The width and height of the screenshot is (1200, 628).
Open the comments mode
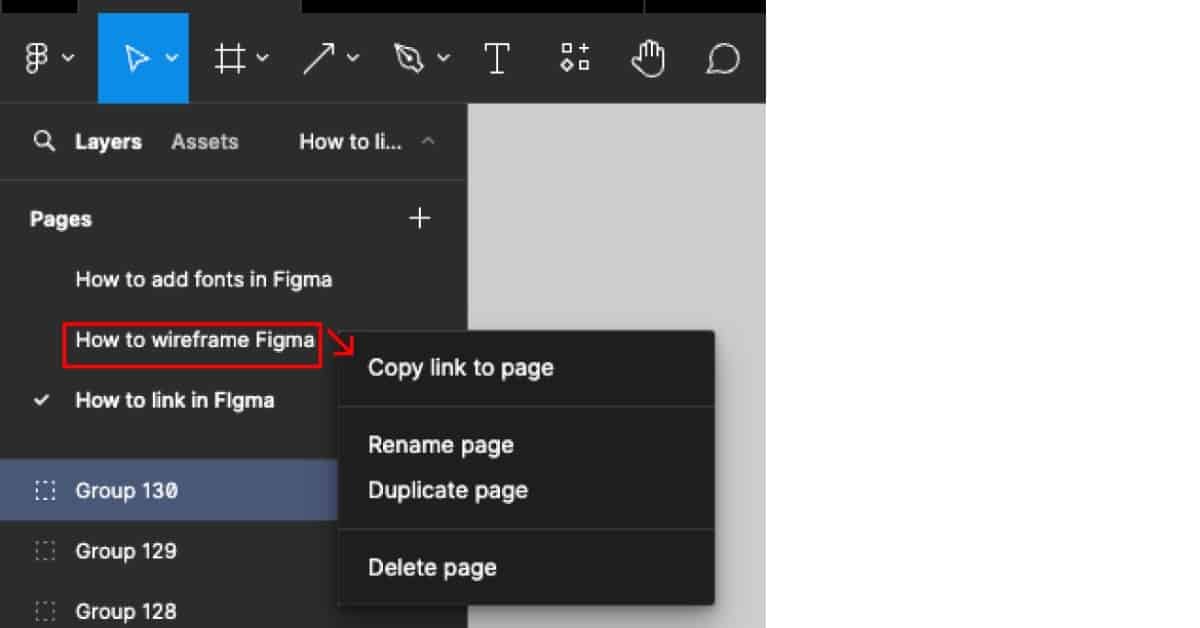722,58
